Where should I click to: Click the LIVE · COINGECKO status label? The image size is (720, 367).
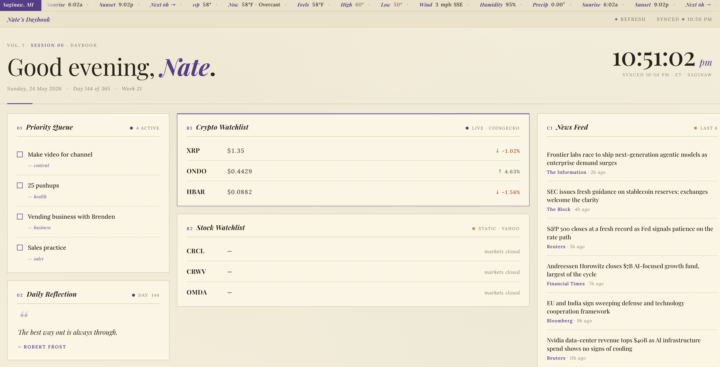click(x=493, y=128)
